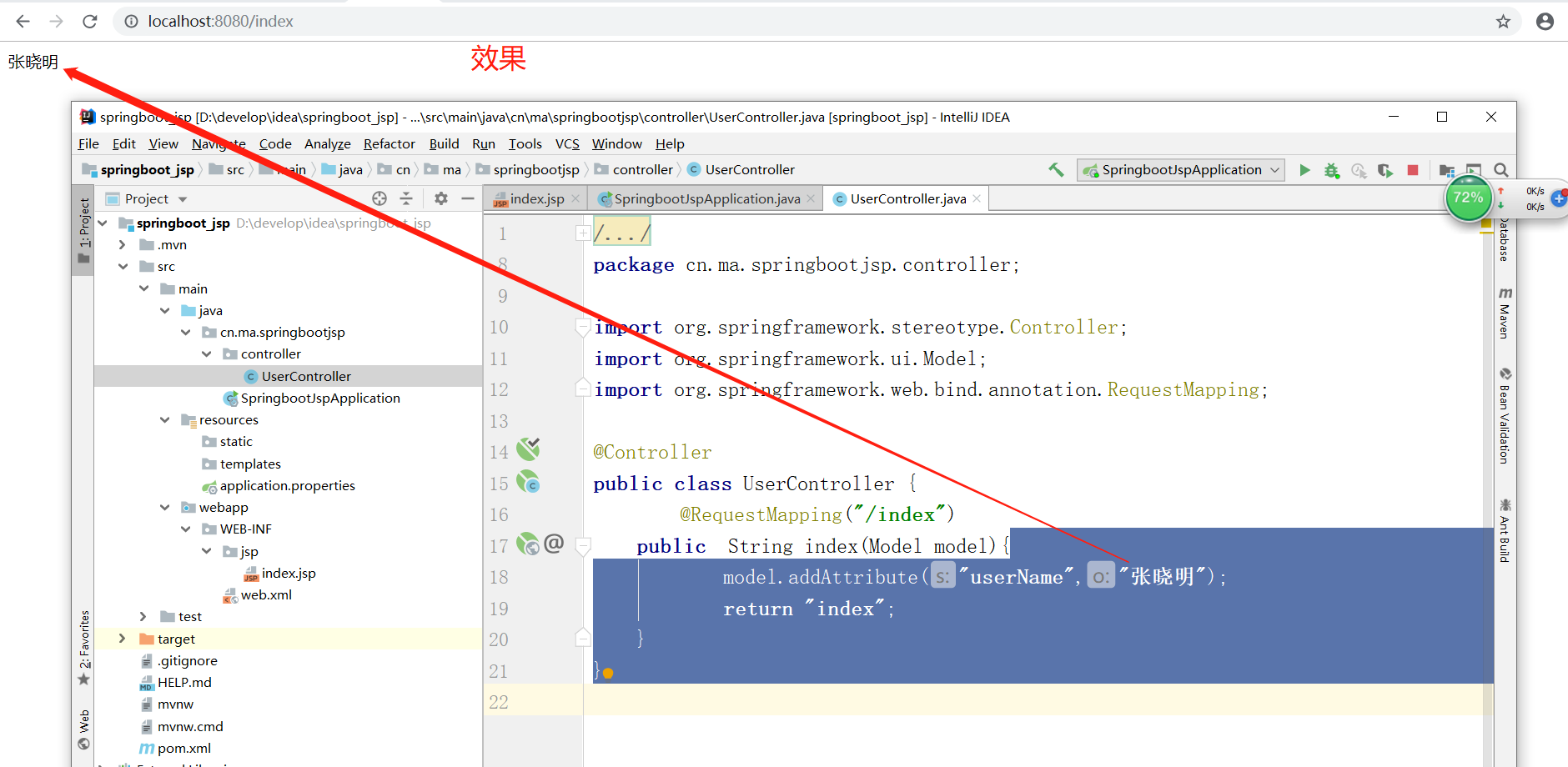
Task: Switch to the index.jsp editor tab
Action: tap(536, 198)
